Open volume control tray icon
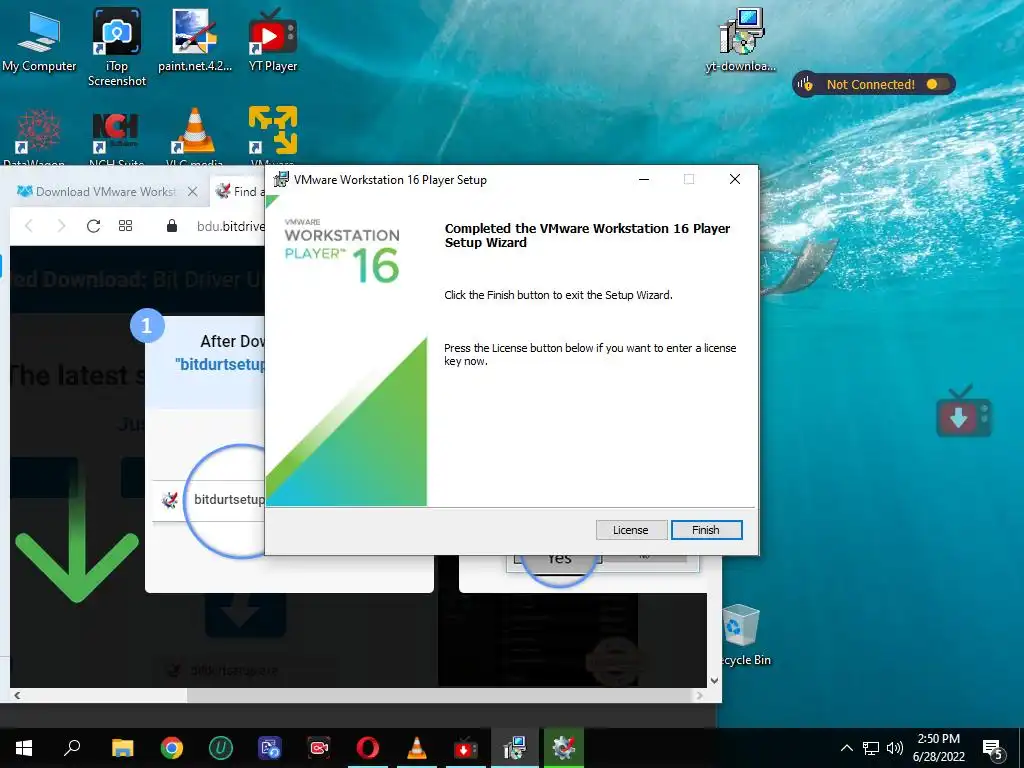Viewport: 1024px width, 768px height. tap(895, 748)
